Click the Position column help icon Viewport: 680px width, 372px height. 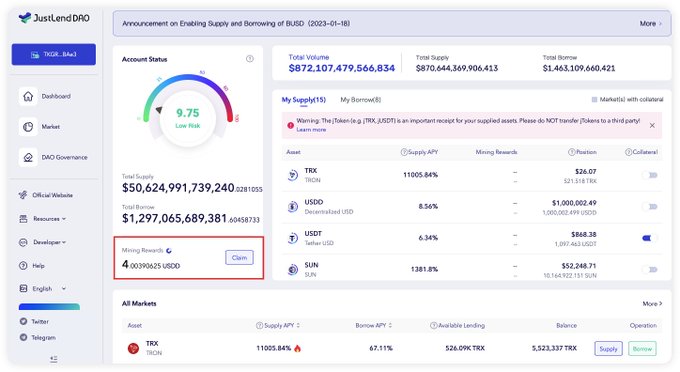[572, 152]
